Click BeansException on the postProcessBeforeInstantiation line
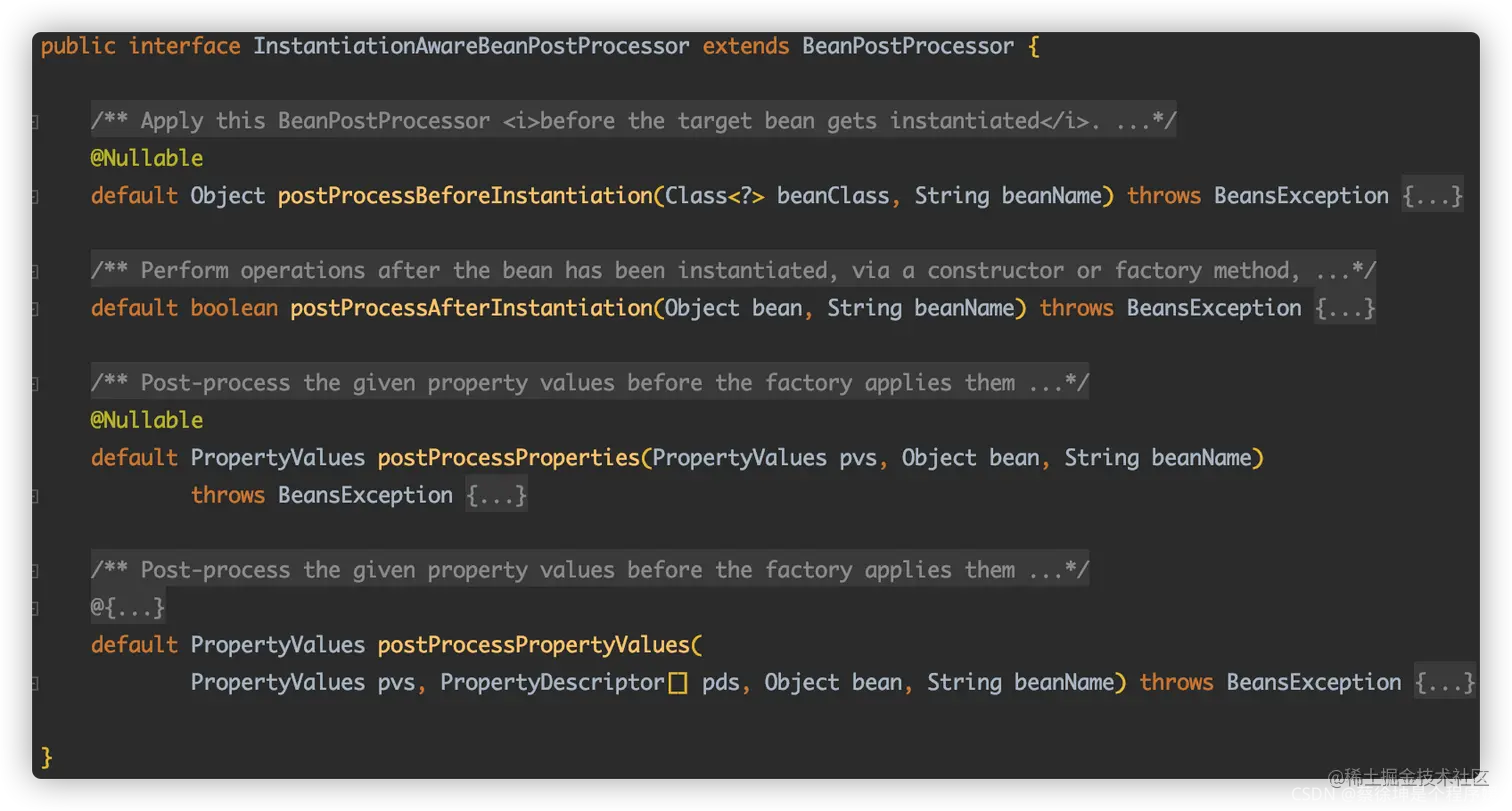 [x=1301, y=196]
